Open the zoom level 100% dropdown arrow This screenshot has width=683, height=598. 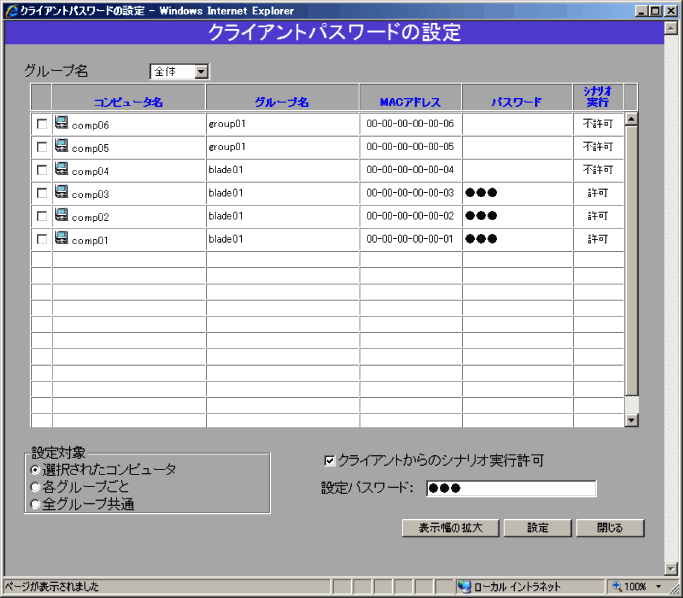[659, 587]
